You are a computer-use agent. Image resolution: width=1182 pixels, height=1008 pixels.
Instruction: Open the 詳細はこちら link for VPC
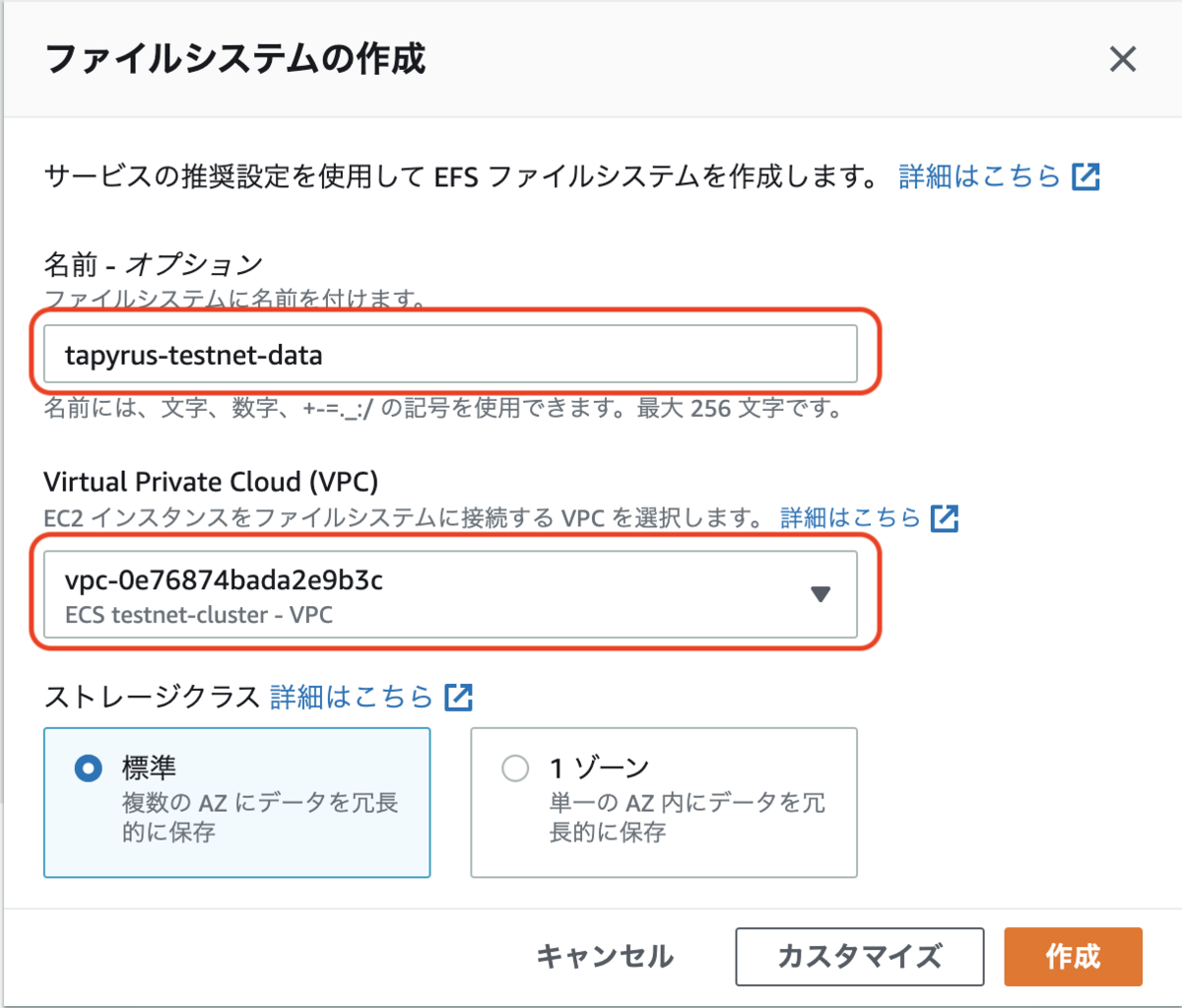click(850, 518)
